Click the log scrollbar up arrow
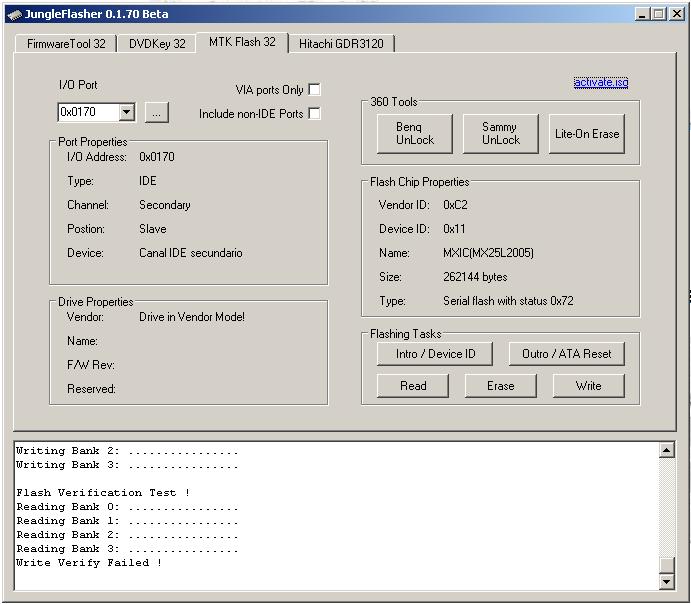 coord(667,450)
